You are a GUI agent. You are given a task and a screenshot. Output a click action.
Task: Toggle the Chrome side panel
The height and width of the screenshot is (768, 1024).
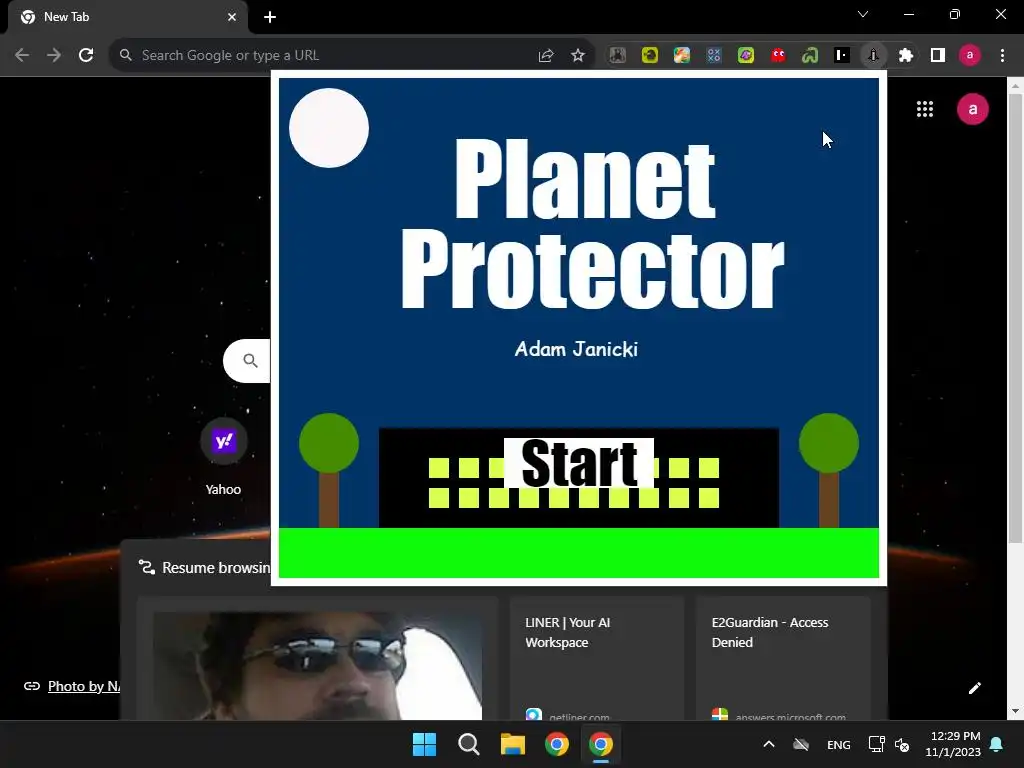click(x=938, y=56)
